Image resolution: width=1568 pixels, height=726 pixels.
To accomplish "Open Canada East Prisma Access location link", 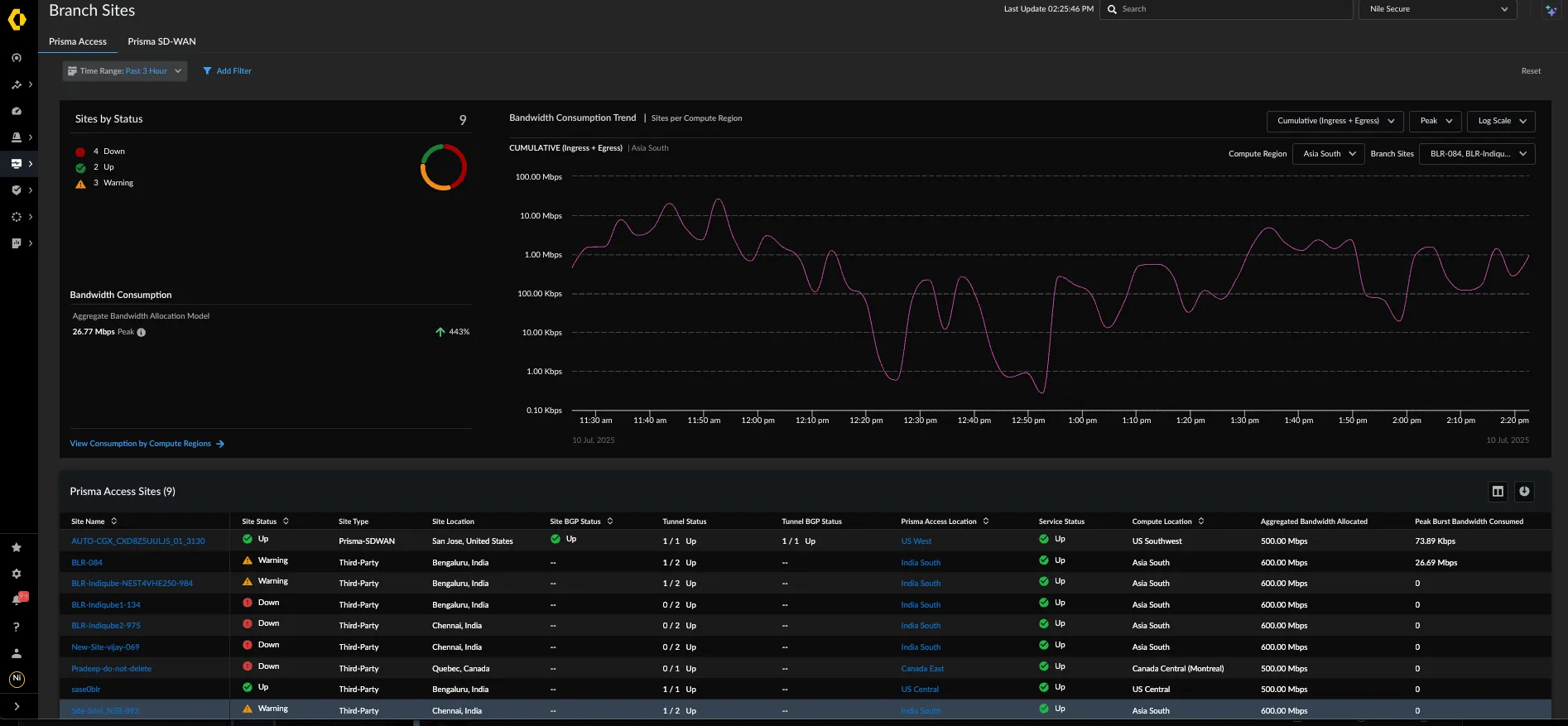I will pos(922,669).
